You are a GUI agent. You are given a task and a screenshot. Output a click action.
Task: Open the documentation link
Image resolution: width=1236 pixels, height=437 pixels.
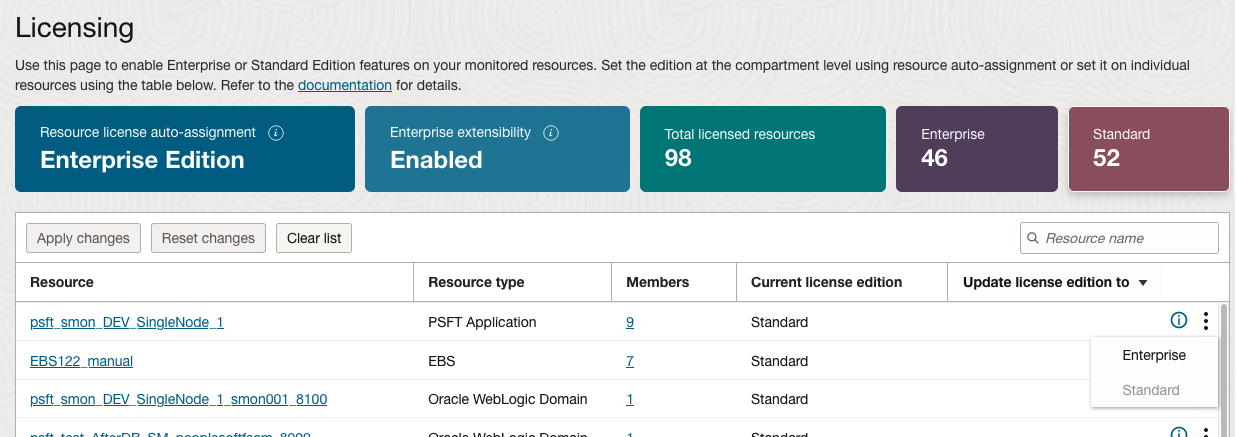pos(344,85)
